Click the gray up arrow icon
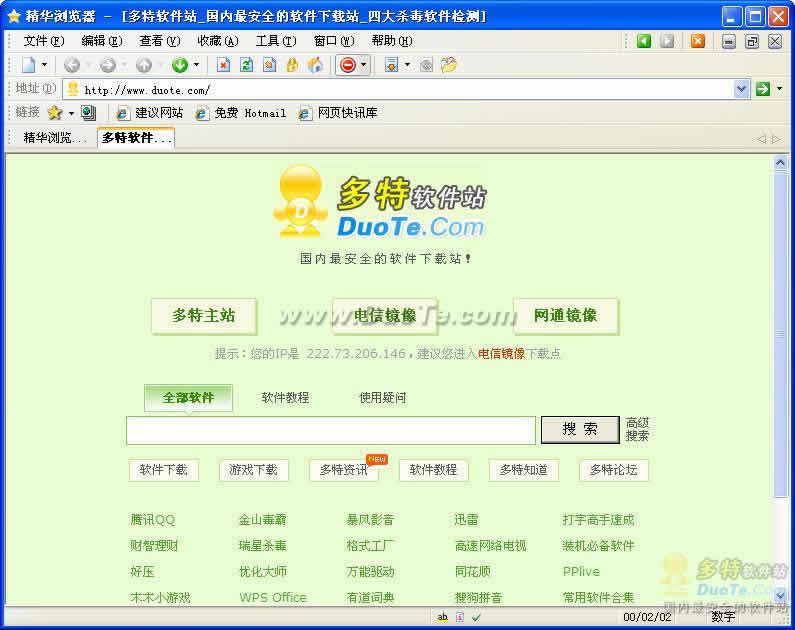Viewport: 795px width, 630px height. tap(144, 65)
